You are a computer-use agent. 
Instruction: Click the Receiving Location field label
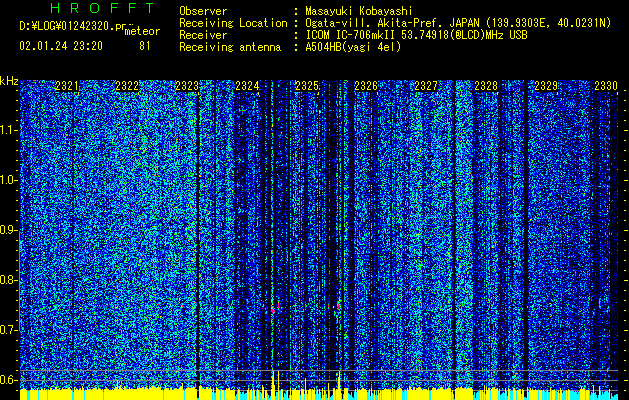point(233,23)
